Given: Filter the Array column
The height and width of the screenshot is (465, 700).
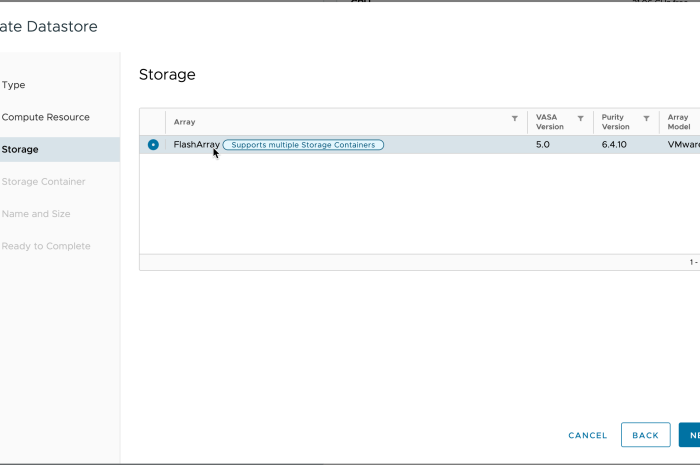Looking at the screenshot, I should click(515, 118).
